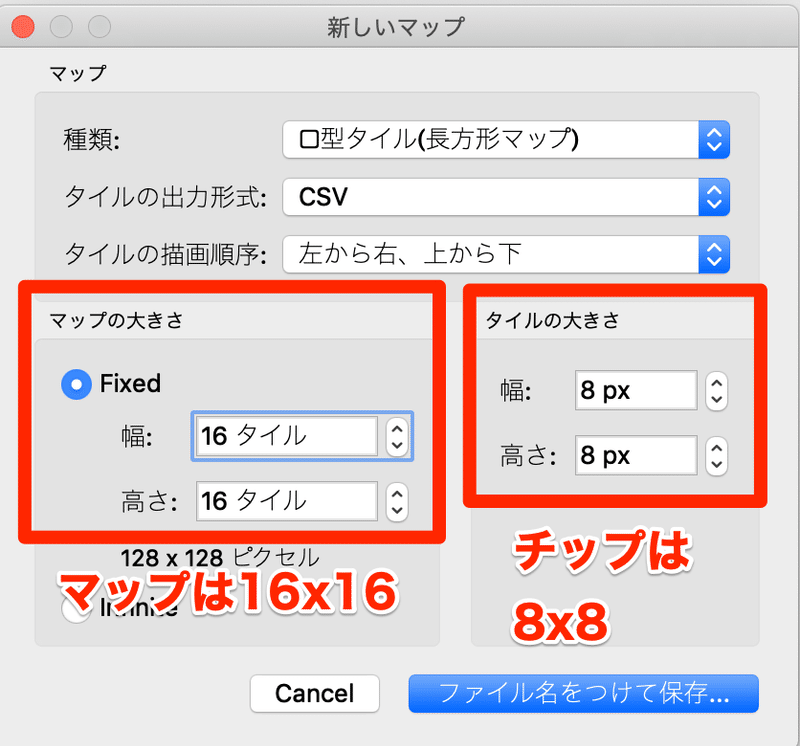Click ファイル名をつけて保存 to save the map
800x746 pixels.
click(x=584, y=693)
